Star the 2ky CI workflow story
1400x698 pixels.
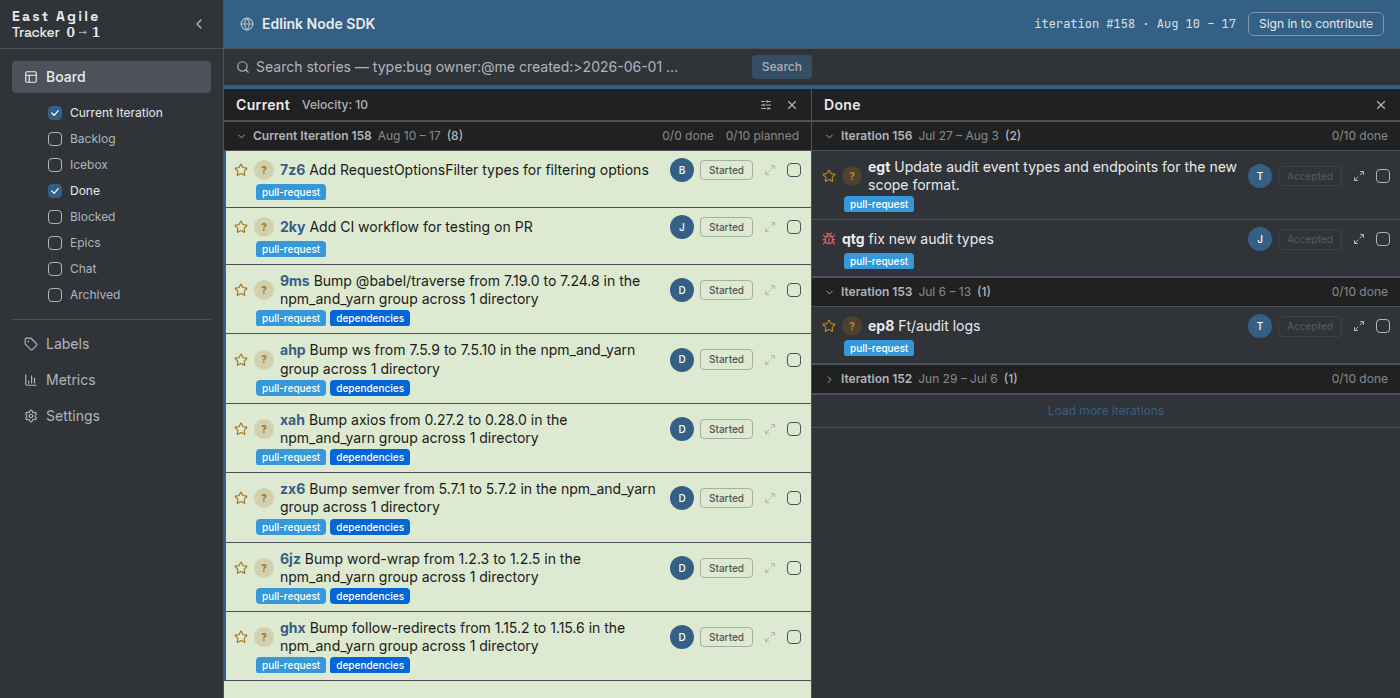click(x=241, y=227)
